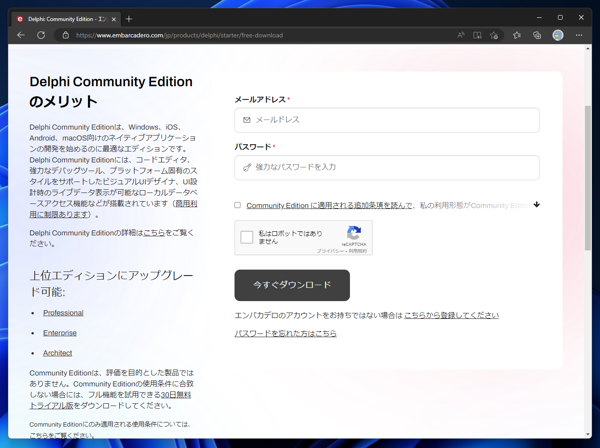Open the read aloud icon in address bar
The width and height of the screenshot is (600, 448).
coord(461,35)
